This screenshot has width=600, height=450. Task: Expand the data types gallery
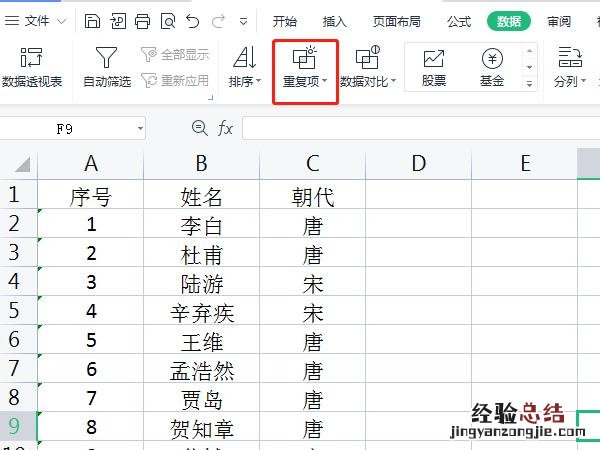[x=530, y=84]
